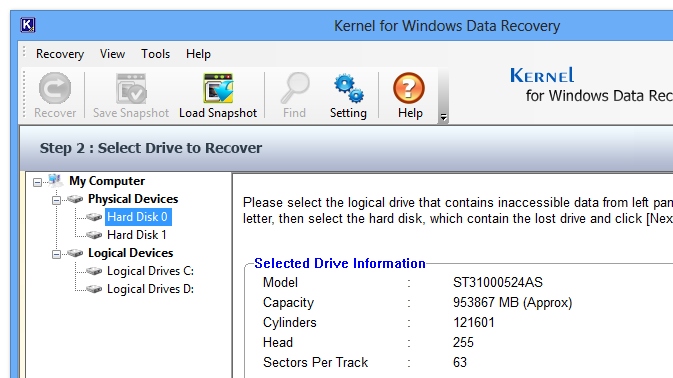
Task: Open the toolbar overflow options arrow
Action: 443,117
